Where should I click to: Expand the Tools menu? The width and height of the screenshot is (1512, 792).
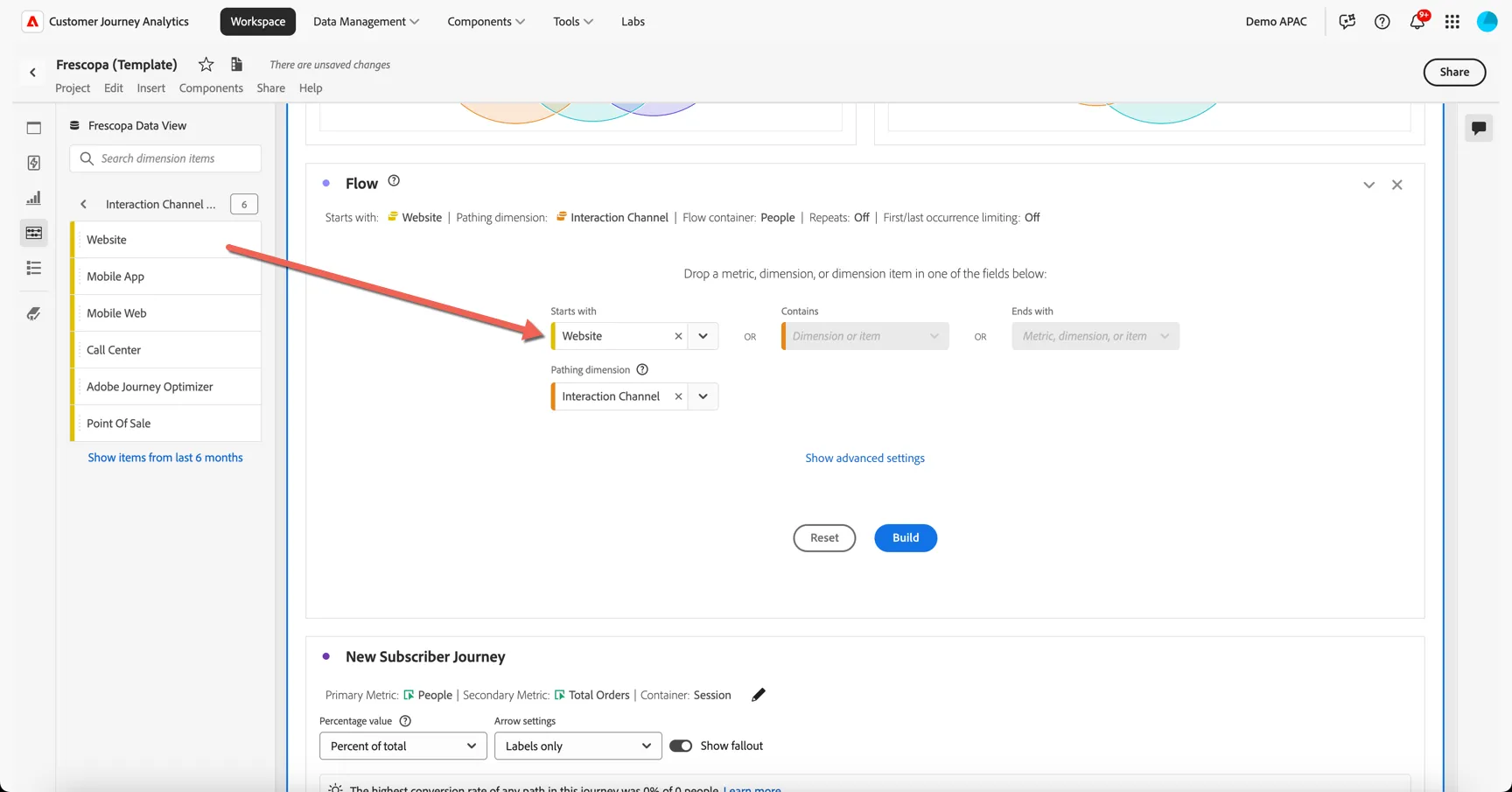(x=573, y=22)
